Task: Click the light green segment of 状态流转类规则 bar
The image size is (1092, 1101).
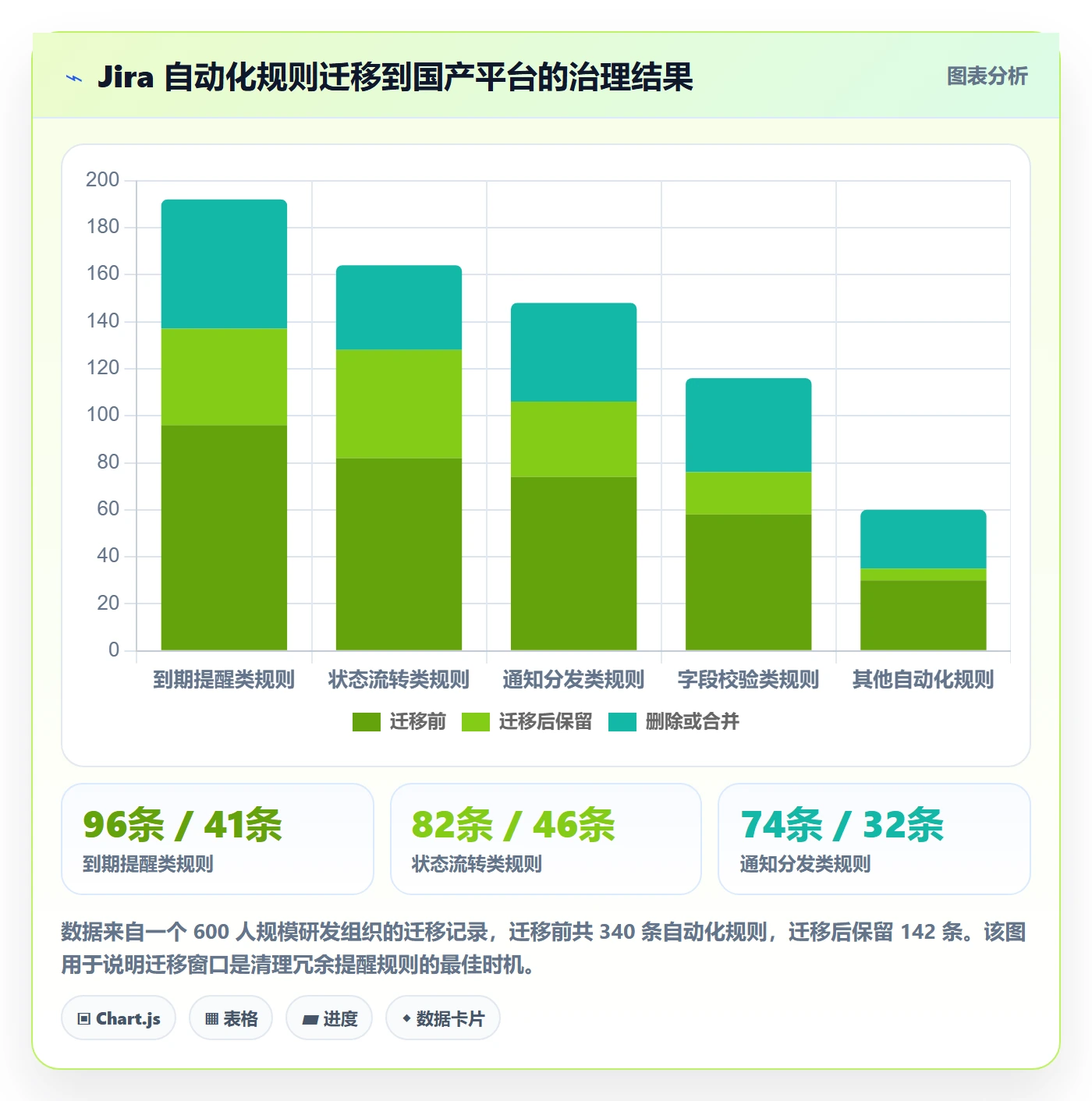Action: pyautogui.click(x=399, y=404)
